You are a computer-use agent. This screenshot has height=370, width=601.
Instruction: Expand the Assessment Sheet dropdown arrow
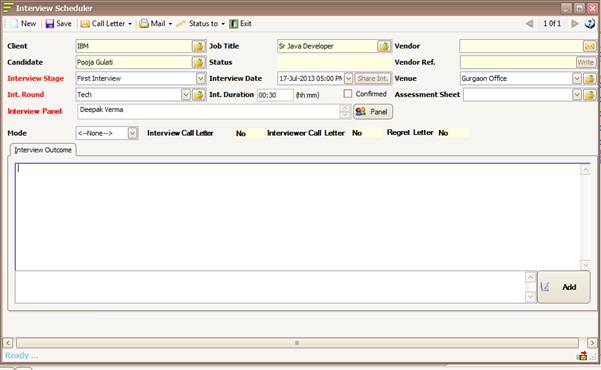coord(577,95)
